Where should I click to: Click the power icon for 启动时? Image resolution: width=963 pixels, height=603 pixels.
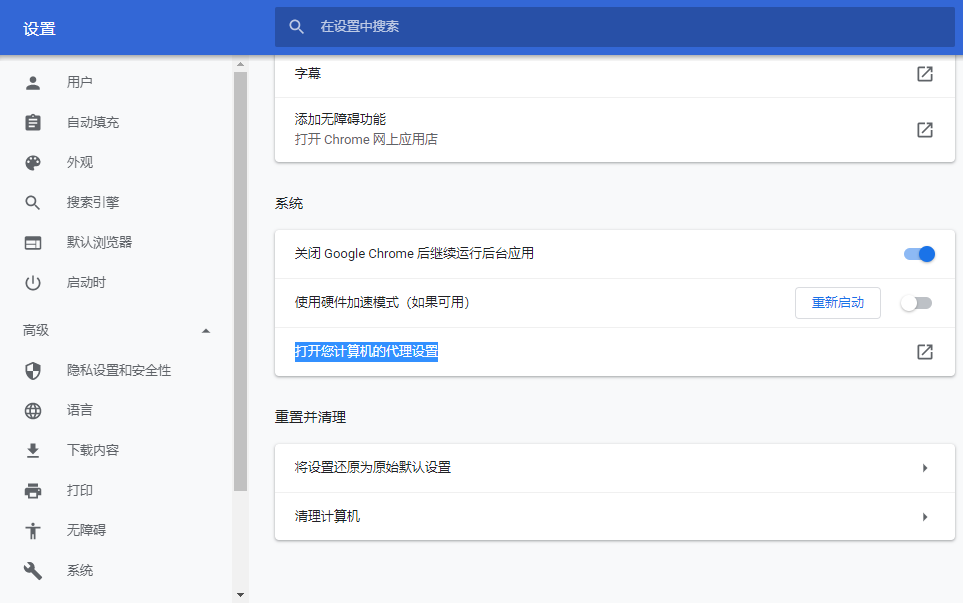tap(33, 282)
